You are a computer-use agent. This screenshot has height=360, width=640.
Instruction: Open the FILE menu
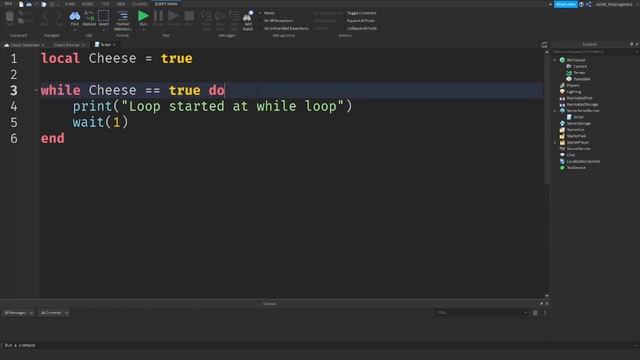[8, 4]
